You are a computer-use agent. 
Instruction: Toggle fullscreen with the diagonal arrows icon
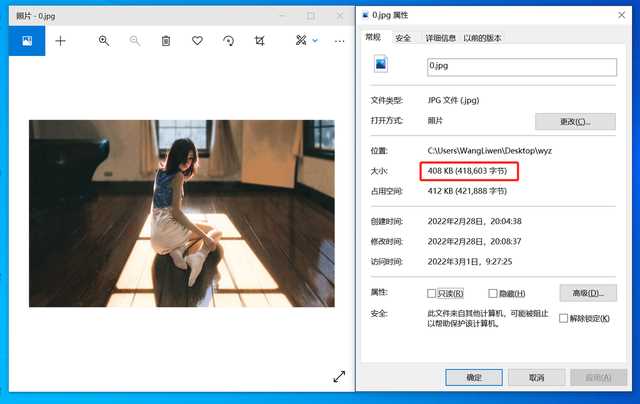339,376
